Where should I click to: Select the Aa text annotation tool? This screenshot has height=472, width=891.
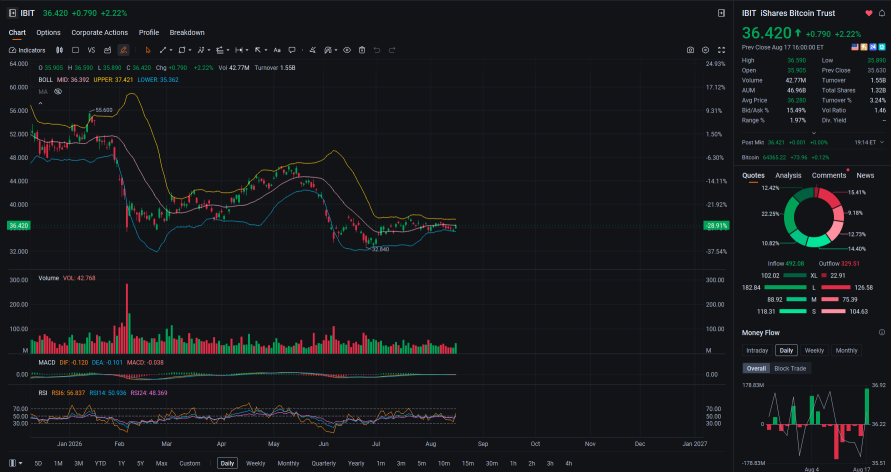(277, 50)
